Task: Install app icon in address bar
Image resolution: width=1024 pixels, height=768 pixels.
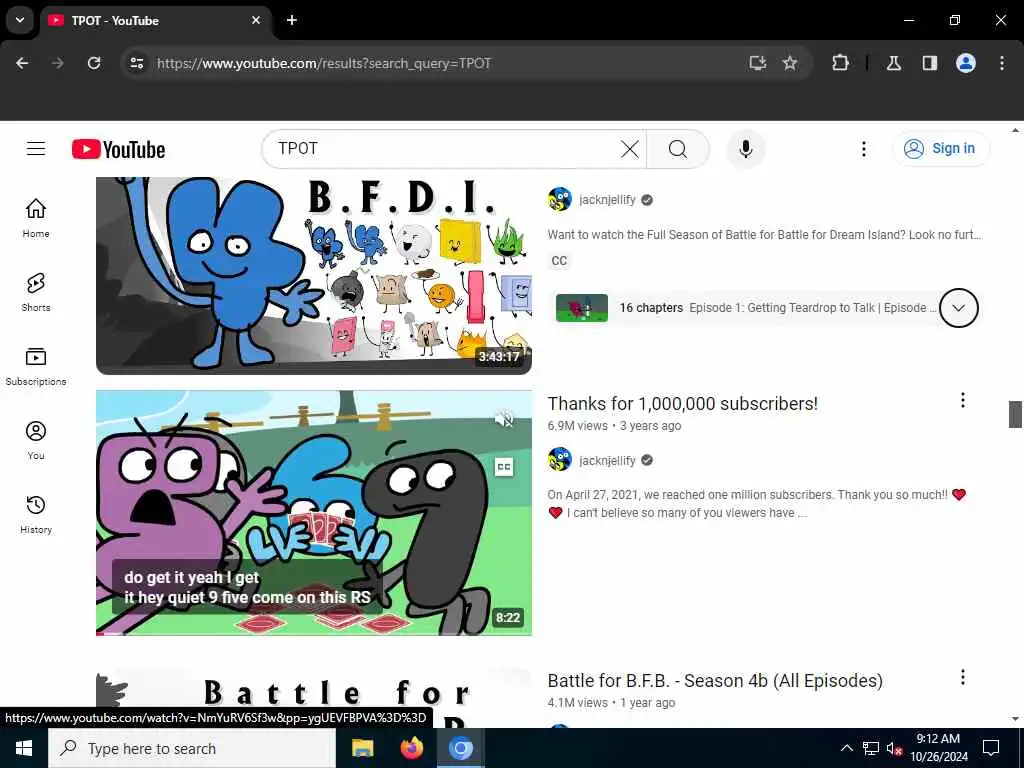Action: click(758, 63)
